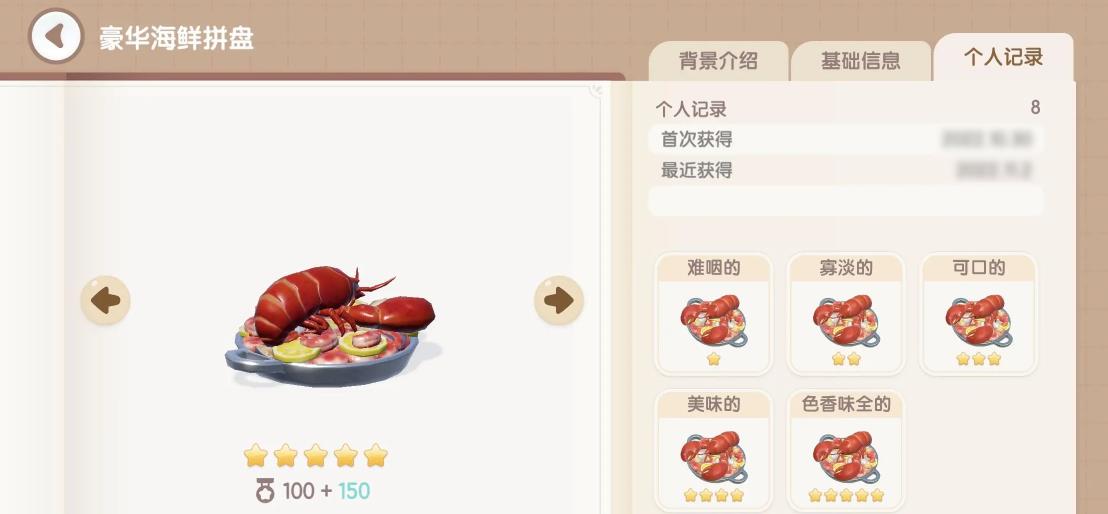
Task: Click the teal 150 bonus value
Action: (353, 491)
